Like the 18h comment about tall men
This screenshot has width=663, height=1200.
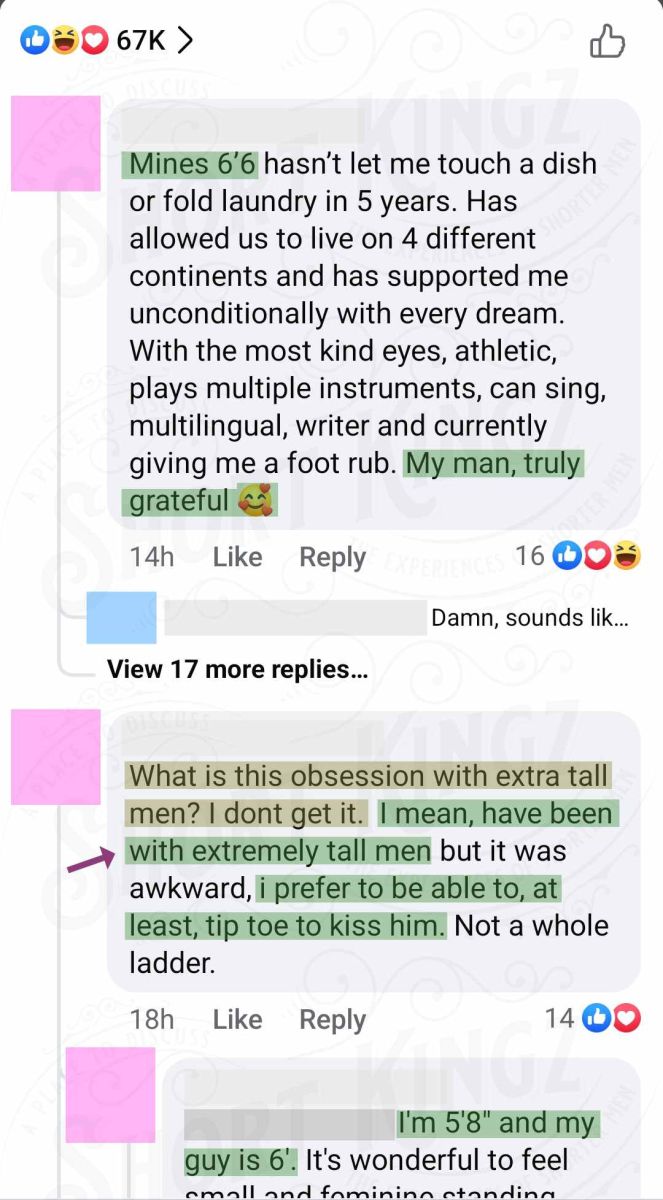coord(237,1019)
